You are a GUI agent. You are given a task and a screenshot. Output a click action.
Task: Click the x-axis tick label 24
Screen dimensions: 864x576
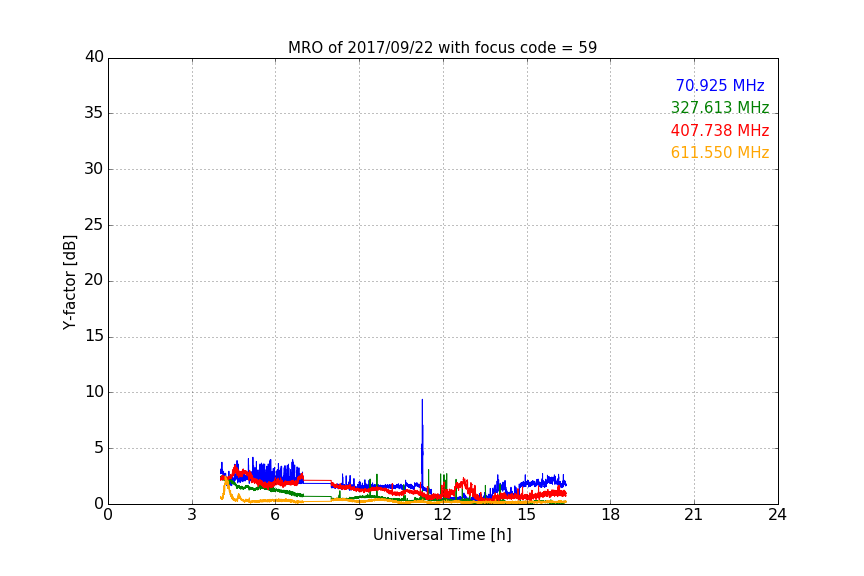point(778,515)
